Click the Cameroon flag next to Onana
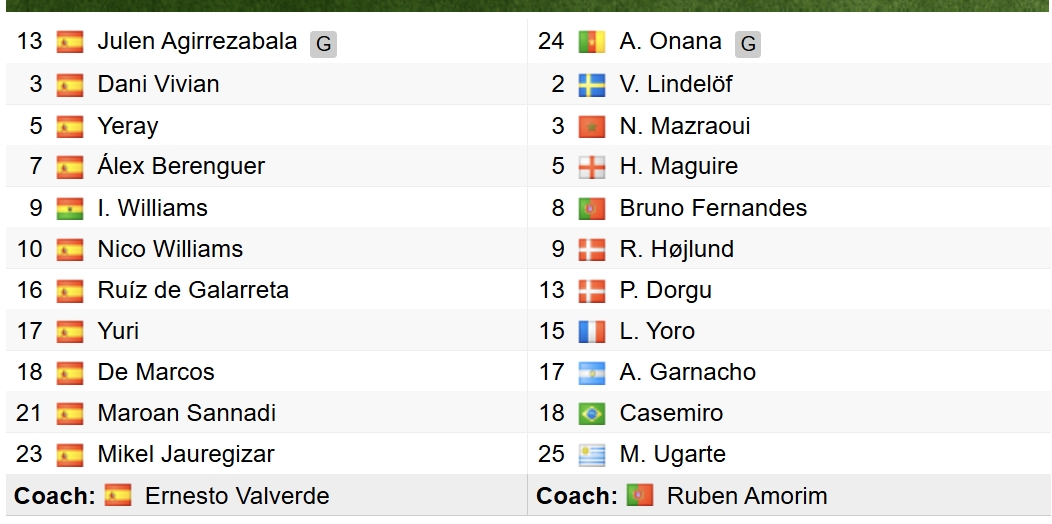Screen dimensions: 1052x524 pyautogui.click(x=592, y=42)
